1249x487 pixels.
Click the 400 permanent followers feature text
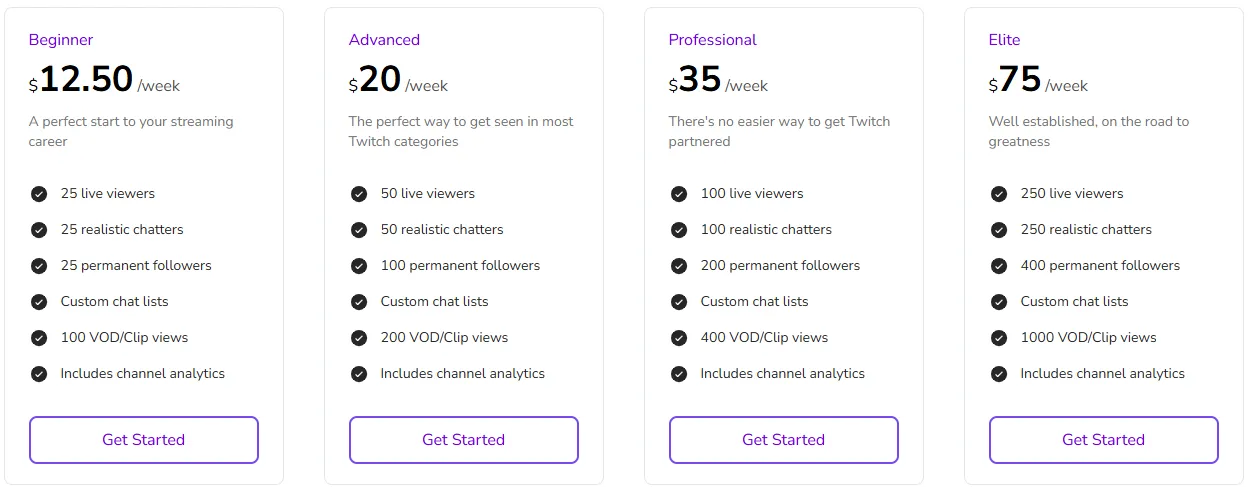[x=1100, y=266]
